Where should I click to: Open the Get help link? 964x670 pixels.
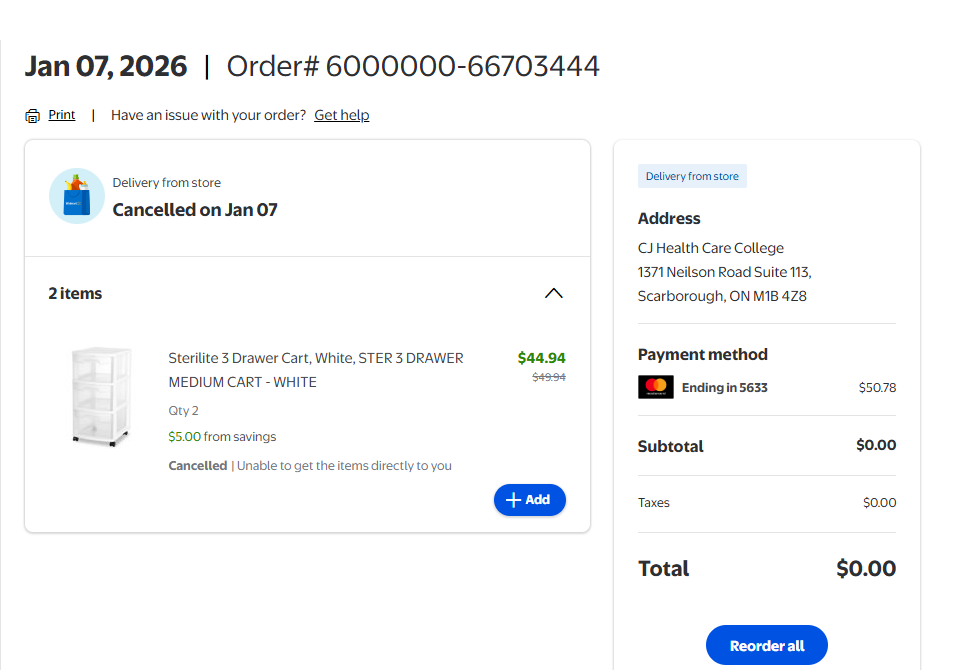click(x=341, y=115)
